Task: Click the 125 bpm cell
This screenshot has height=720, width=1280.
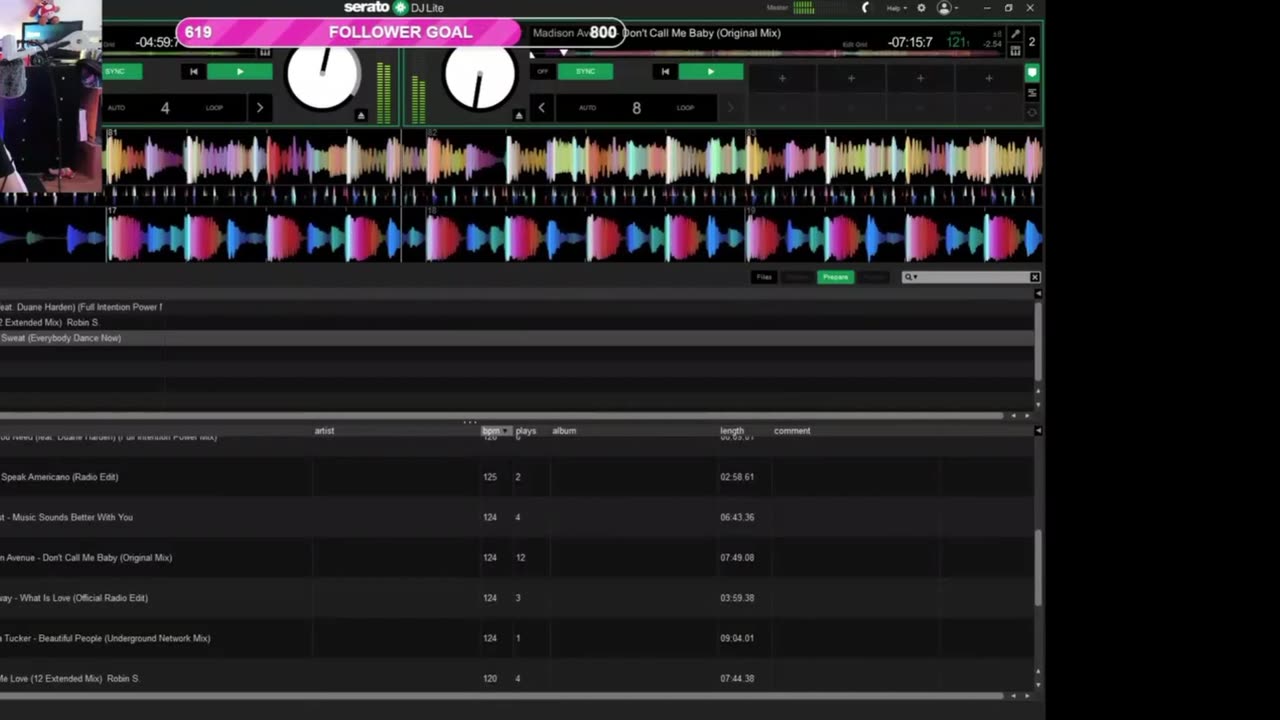Action: (x=490, y=477)
